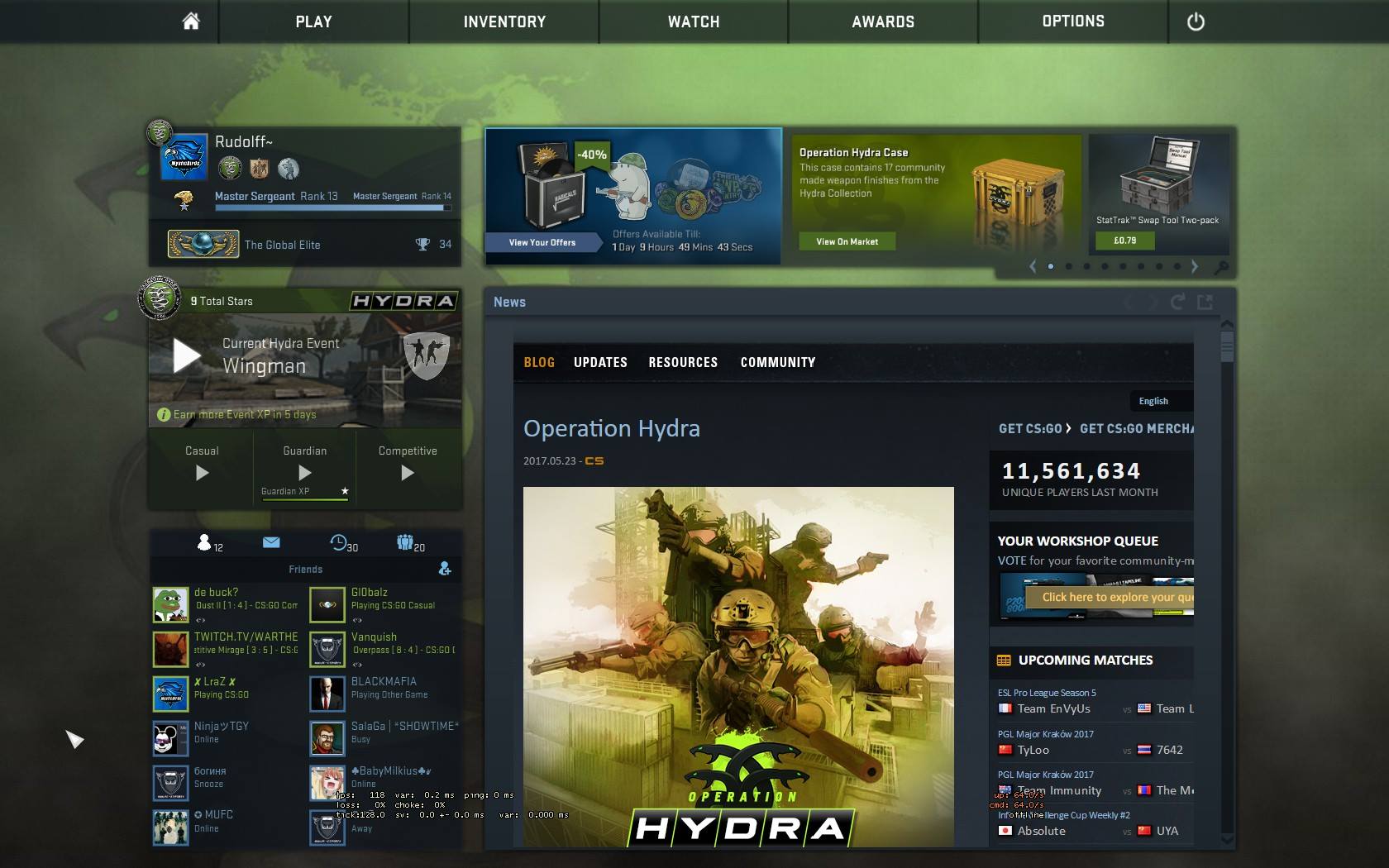The image size is (1389, 868).
Task: Select the second store carousel page dot
Action: [x=1069, y=266]
